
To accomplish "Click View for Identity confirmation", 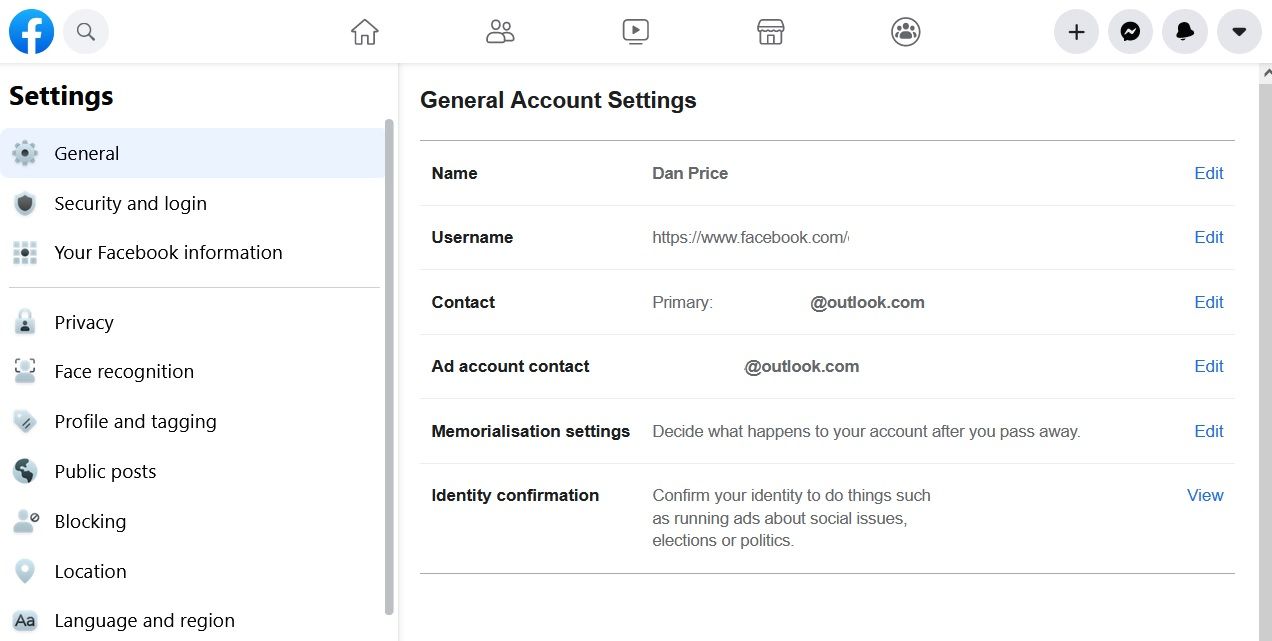I will (x=1205, y=495).
